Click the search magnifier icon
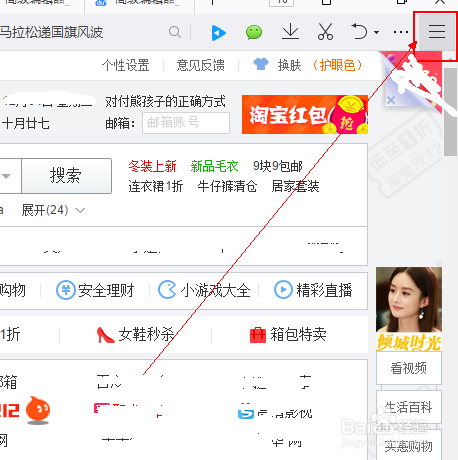 [x=175, y=32]
